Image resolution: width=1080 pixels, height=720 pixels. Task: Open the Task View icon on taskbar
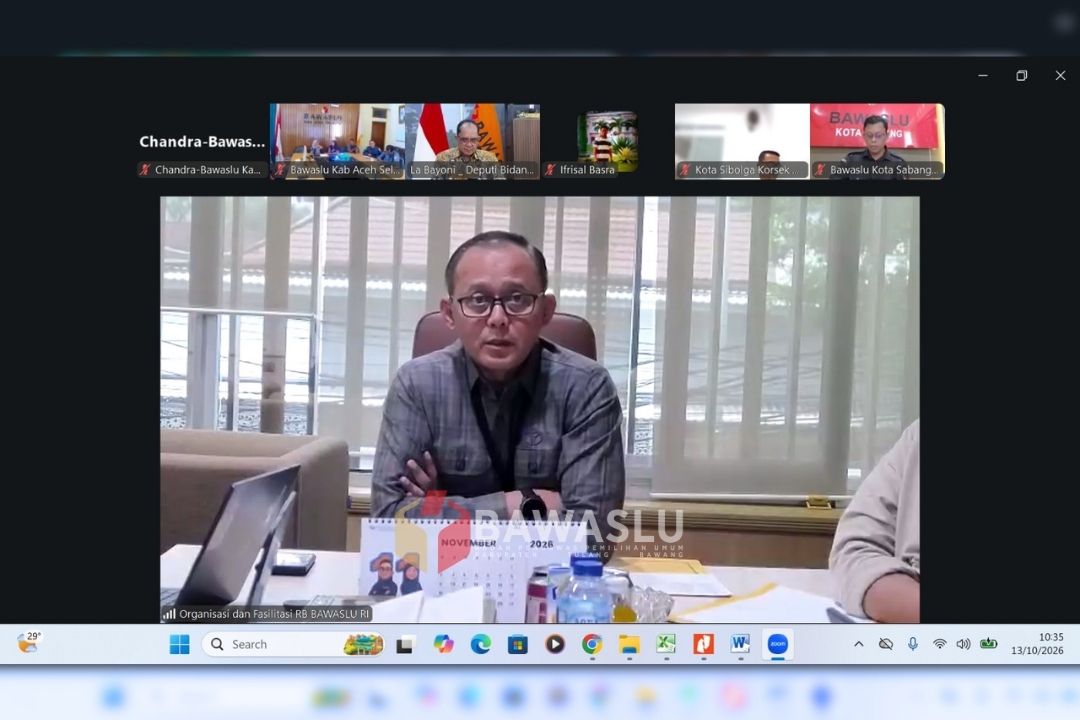coord(405,645)
